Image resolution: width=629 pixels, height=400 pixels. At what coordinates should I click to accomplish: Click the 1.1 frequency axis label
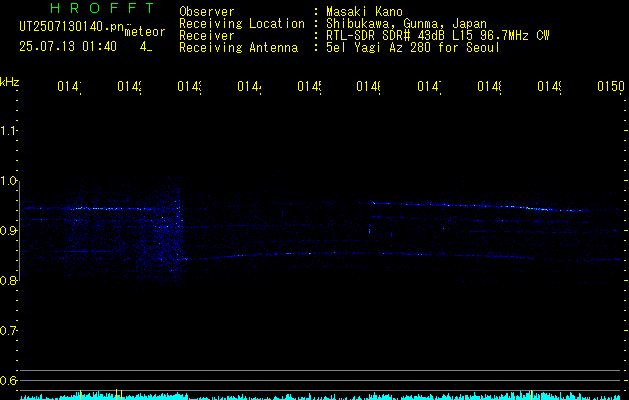coord(8,130)
